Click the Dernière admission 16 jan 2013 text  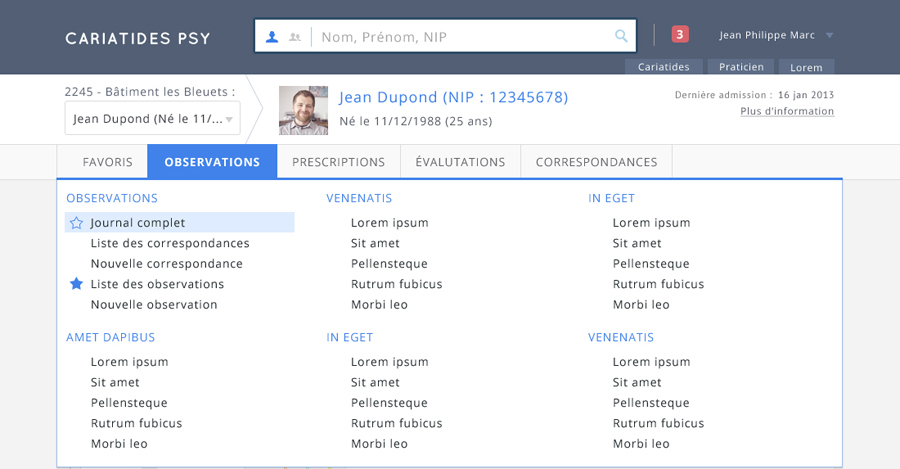(754, 95)
